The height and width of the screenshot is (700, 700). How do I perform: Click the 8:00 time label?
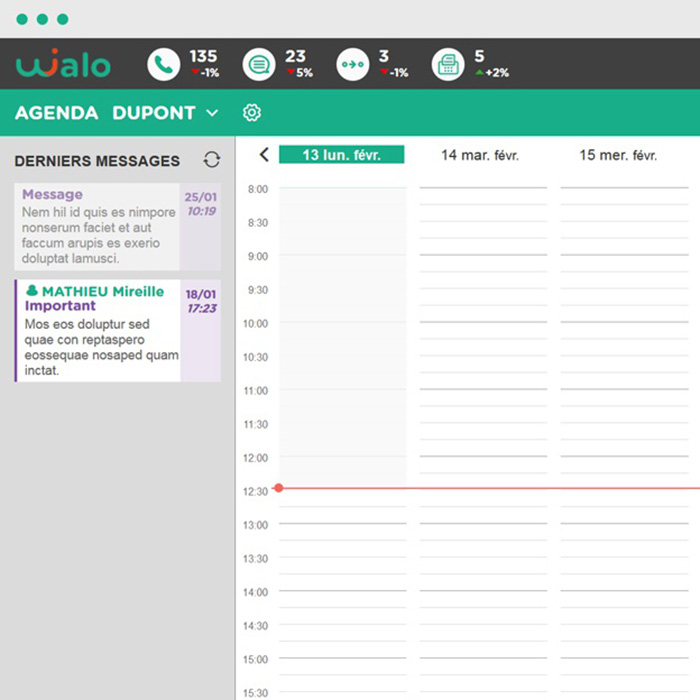(x=258, y=189)
